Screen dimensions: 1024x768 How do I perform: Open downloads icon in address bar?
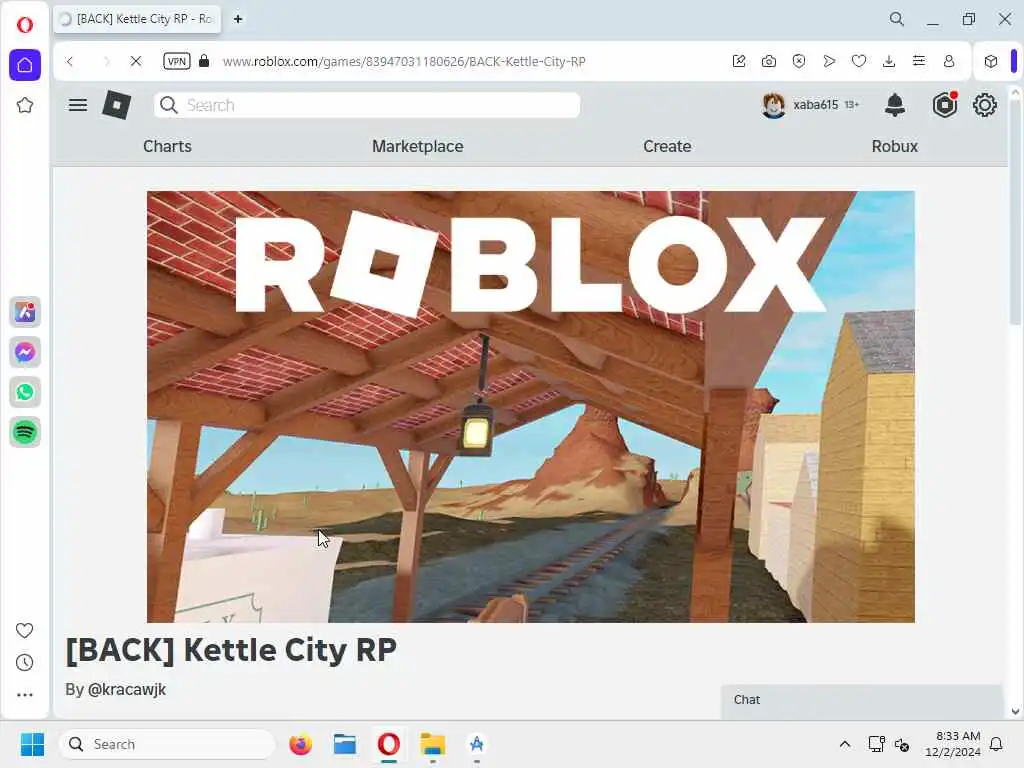889,61
